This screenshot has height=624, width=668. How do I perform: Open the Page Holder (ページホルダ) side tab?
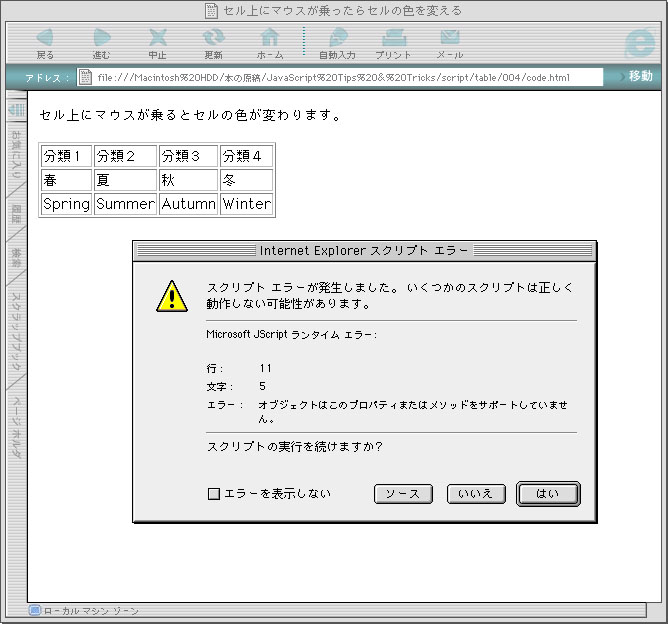coord(16,427)
